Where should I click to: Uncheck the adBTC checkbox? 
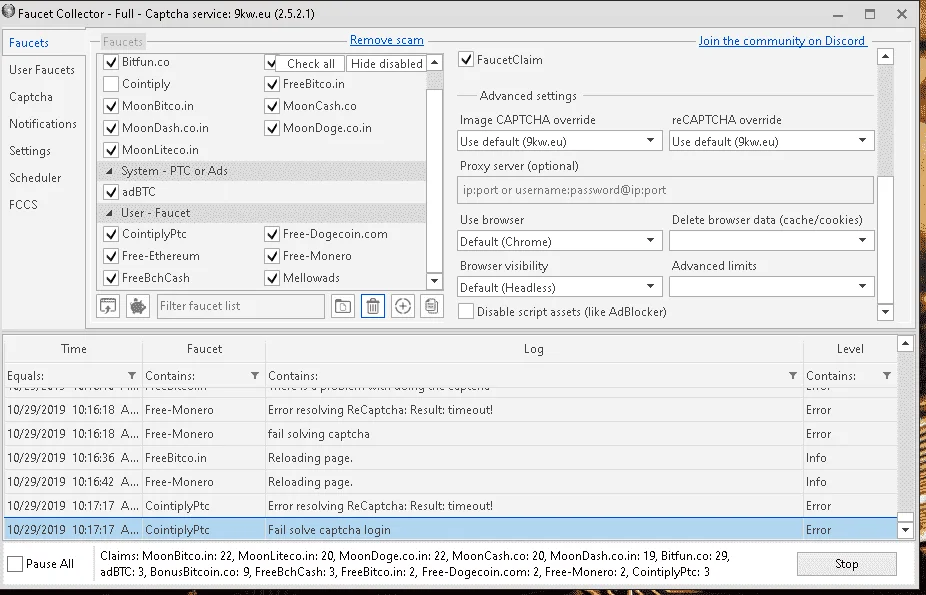click(111, 192)
